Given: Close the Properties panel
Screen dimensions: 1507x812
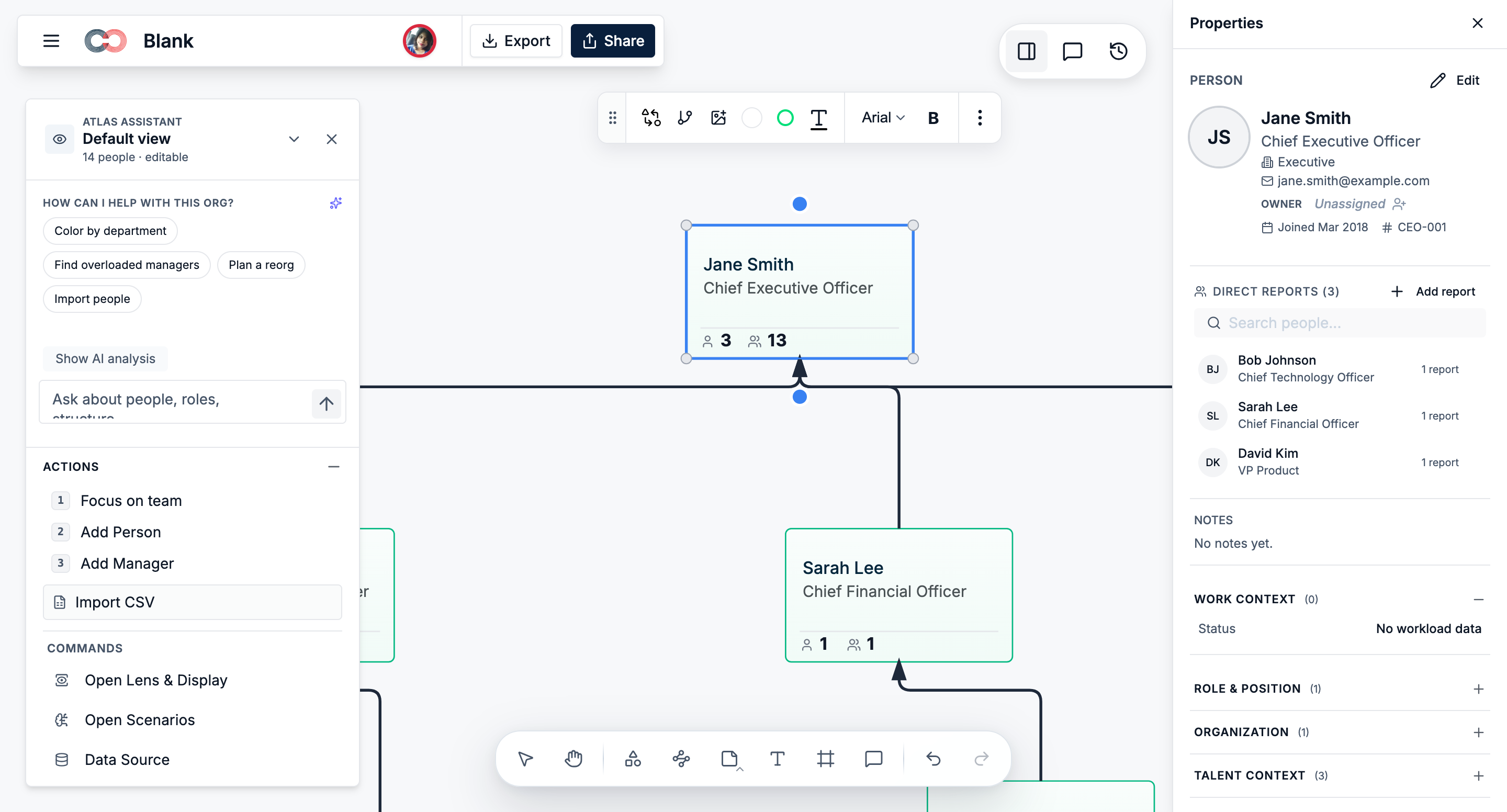Looking at the screenshot, I should 1477,24.
